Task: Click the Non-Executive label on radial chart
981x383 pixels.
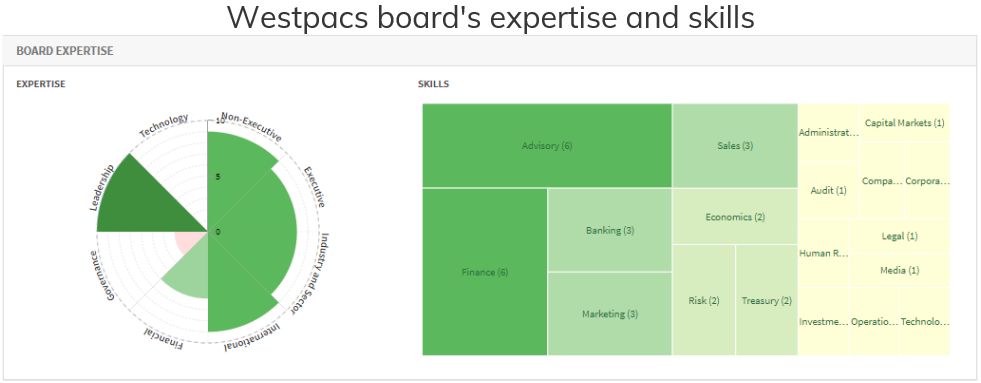Action: click(252, 128)
